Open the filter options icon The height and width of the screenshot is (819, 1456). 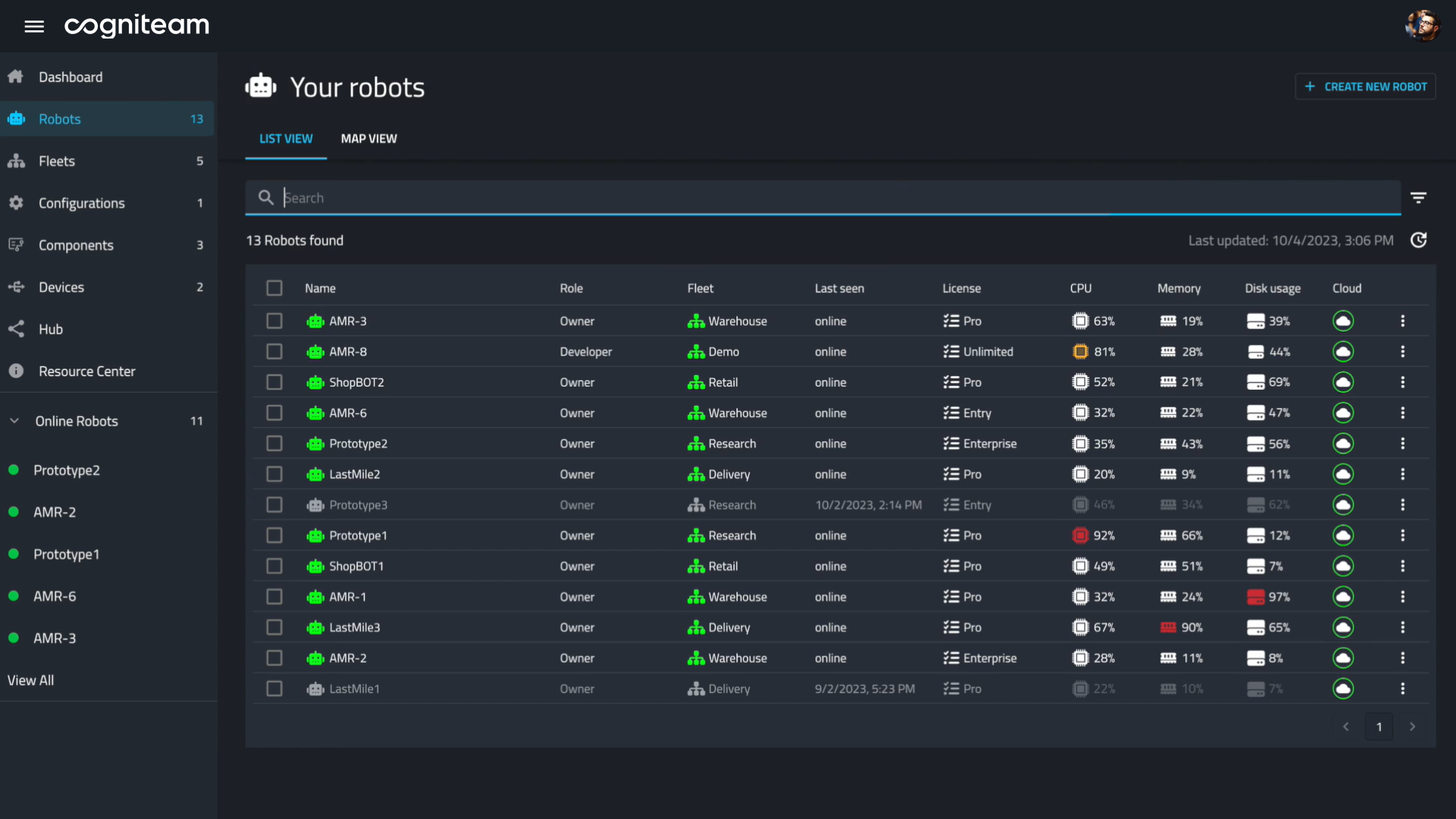point(1418,198)
